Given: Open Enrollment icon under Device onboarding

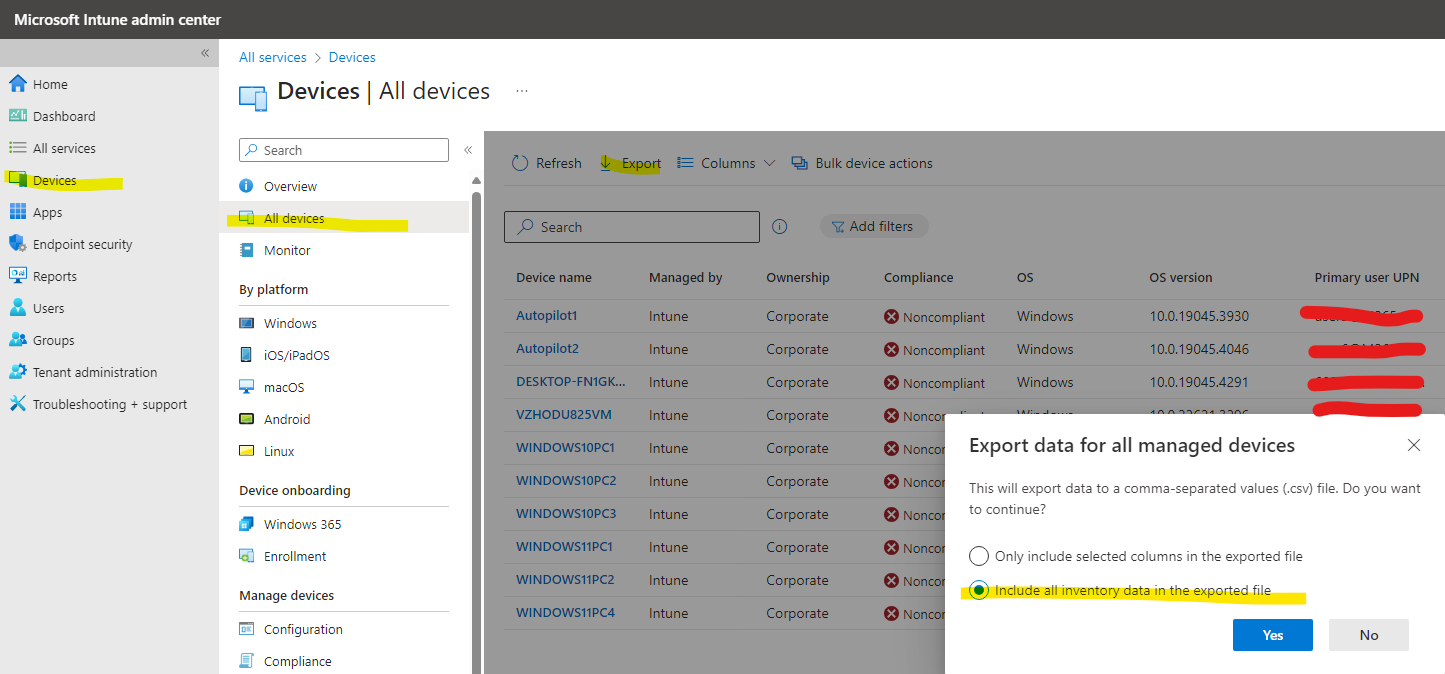Looking at the screenshot, I should click(x=246, y=556).
